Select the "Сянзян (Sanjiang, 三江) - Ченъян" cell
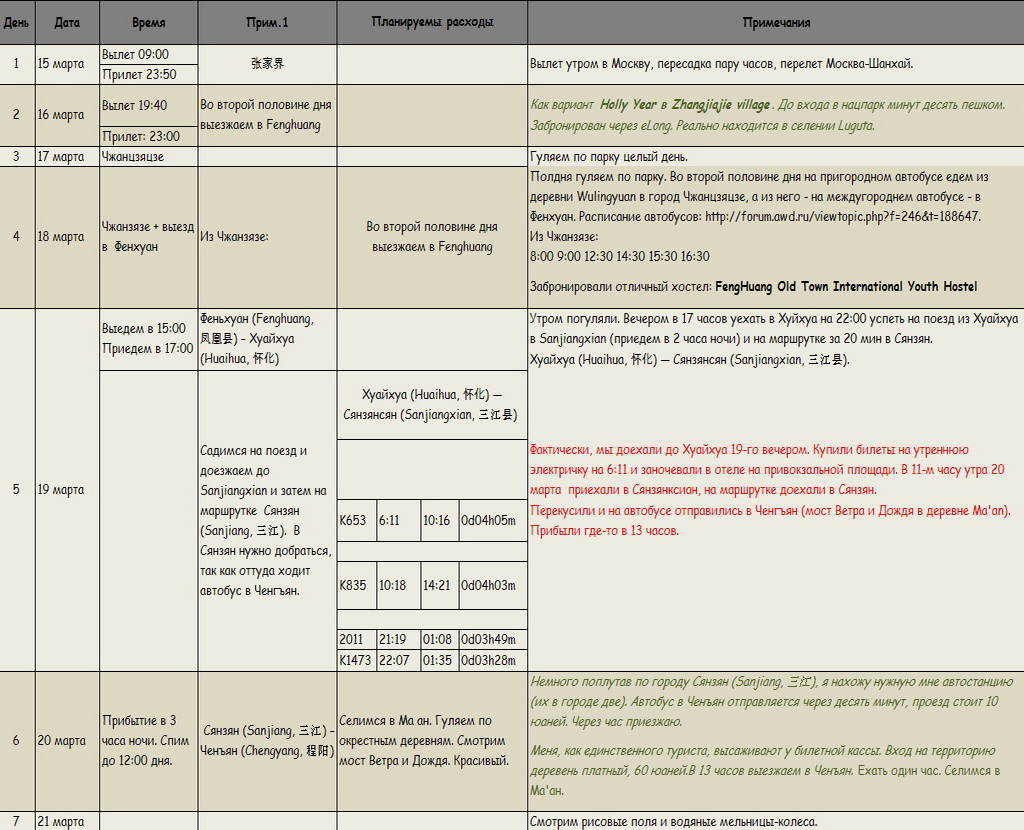Screen dimensions: 1024x830 pos(268,741)
